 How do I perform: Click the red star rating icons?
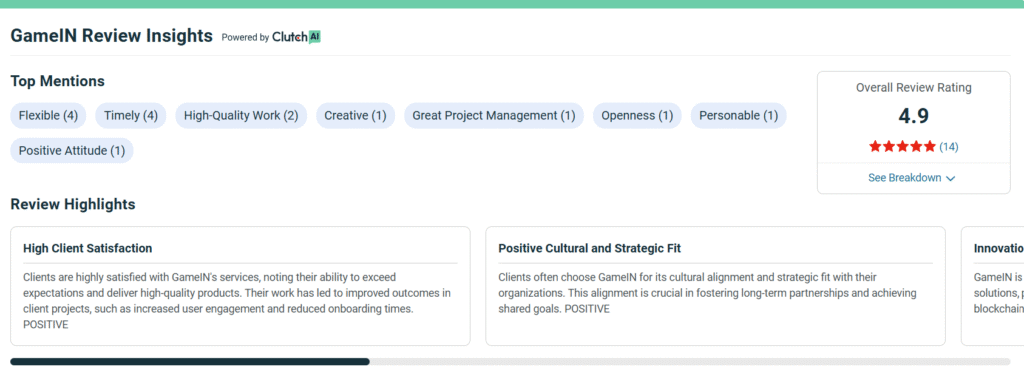903,147
